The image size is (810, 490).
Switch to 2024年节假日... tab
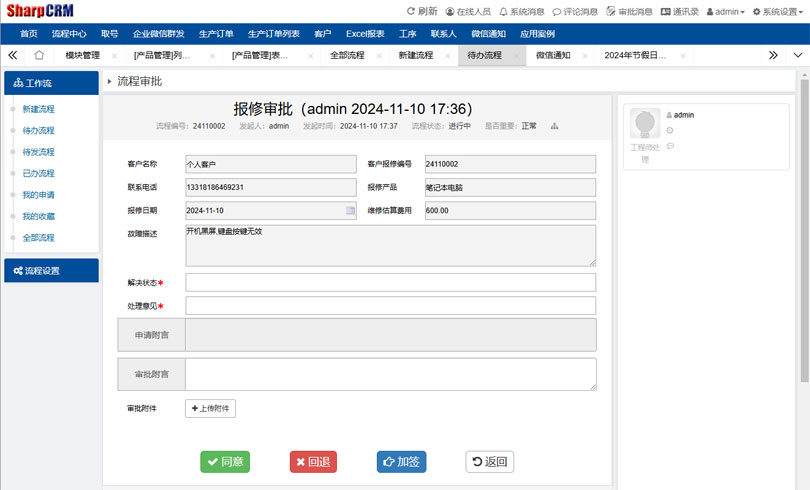click(635, 55)
